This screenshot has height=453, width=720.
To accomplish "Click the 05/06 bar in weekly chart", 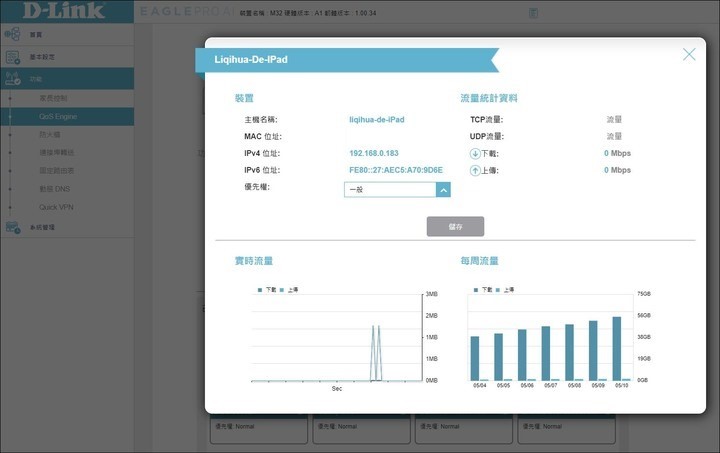I will coord(522,355).
